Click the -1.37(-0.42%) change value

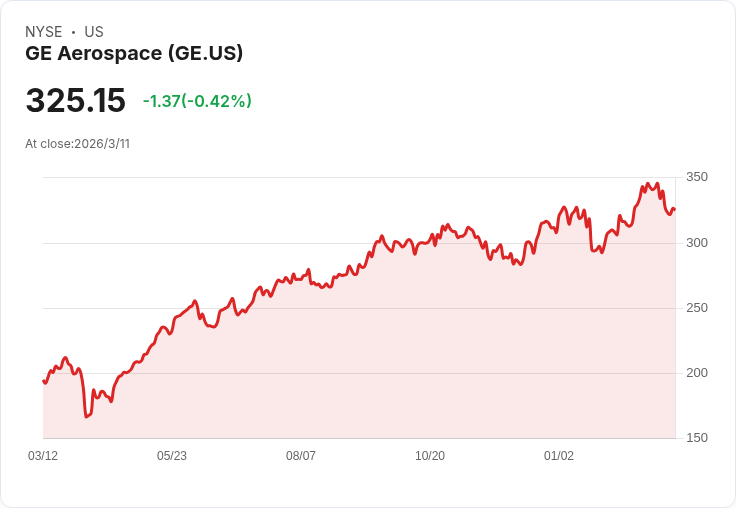197,101
